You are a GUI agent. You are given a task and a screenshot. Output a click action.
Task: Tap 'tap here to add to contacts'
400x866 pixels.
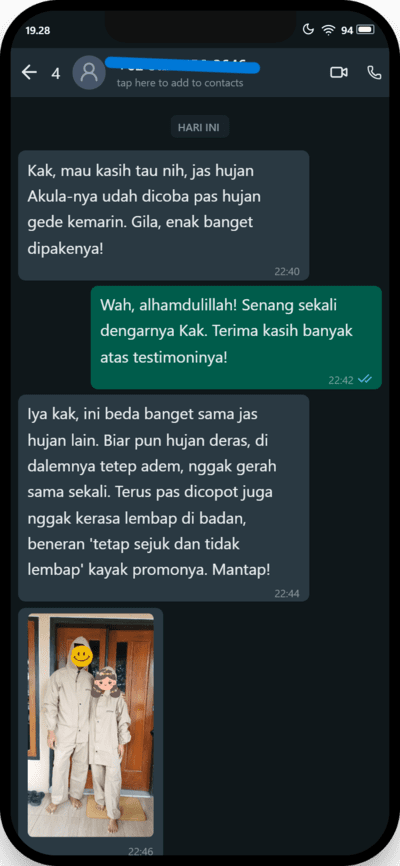point(180,83)
